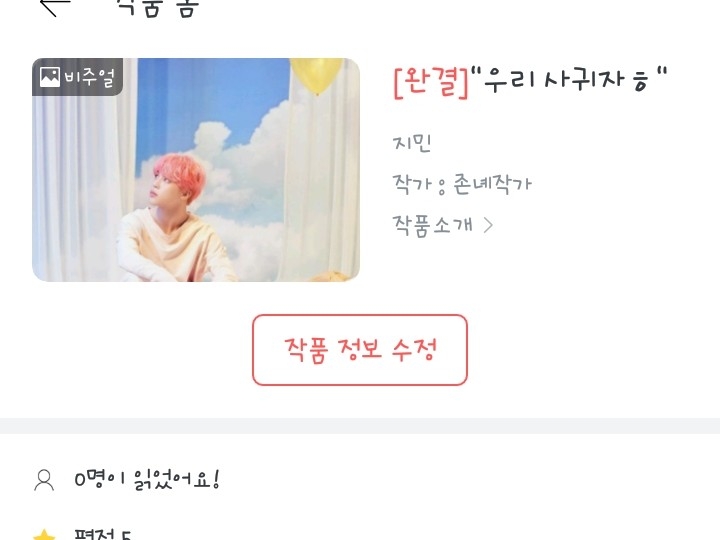Click the gray section divider bar
Screen dimensions: 720x540
point(360,426)
